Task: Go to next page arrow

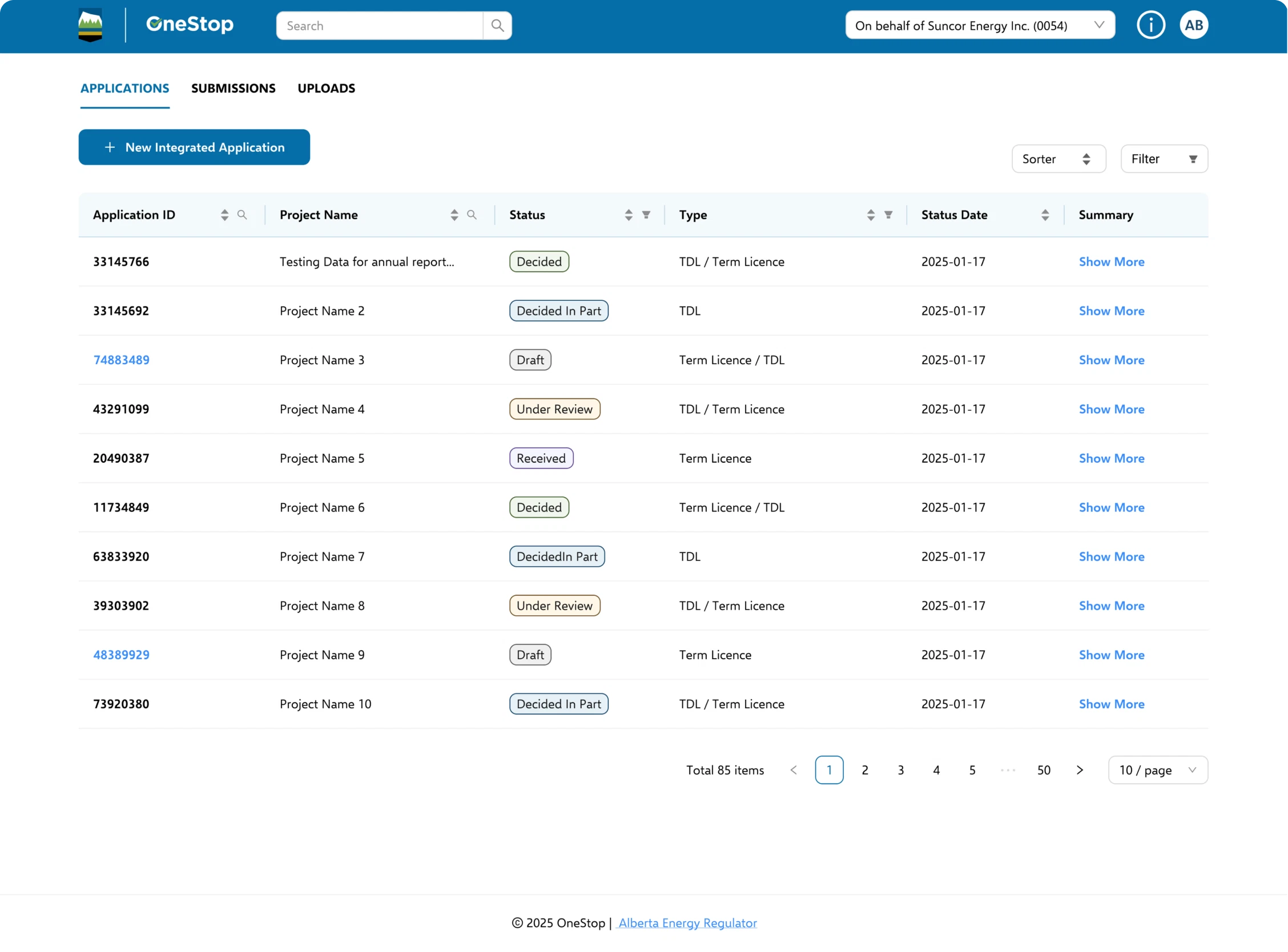Action: 1080,770
